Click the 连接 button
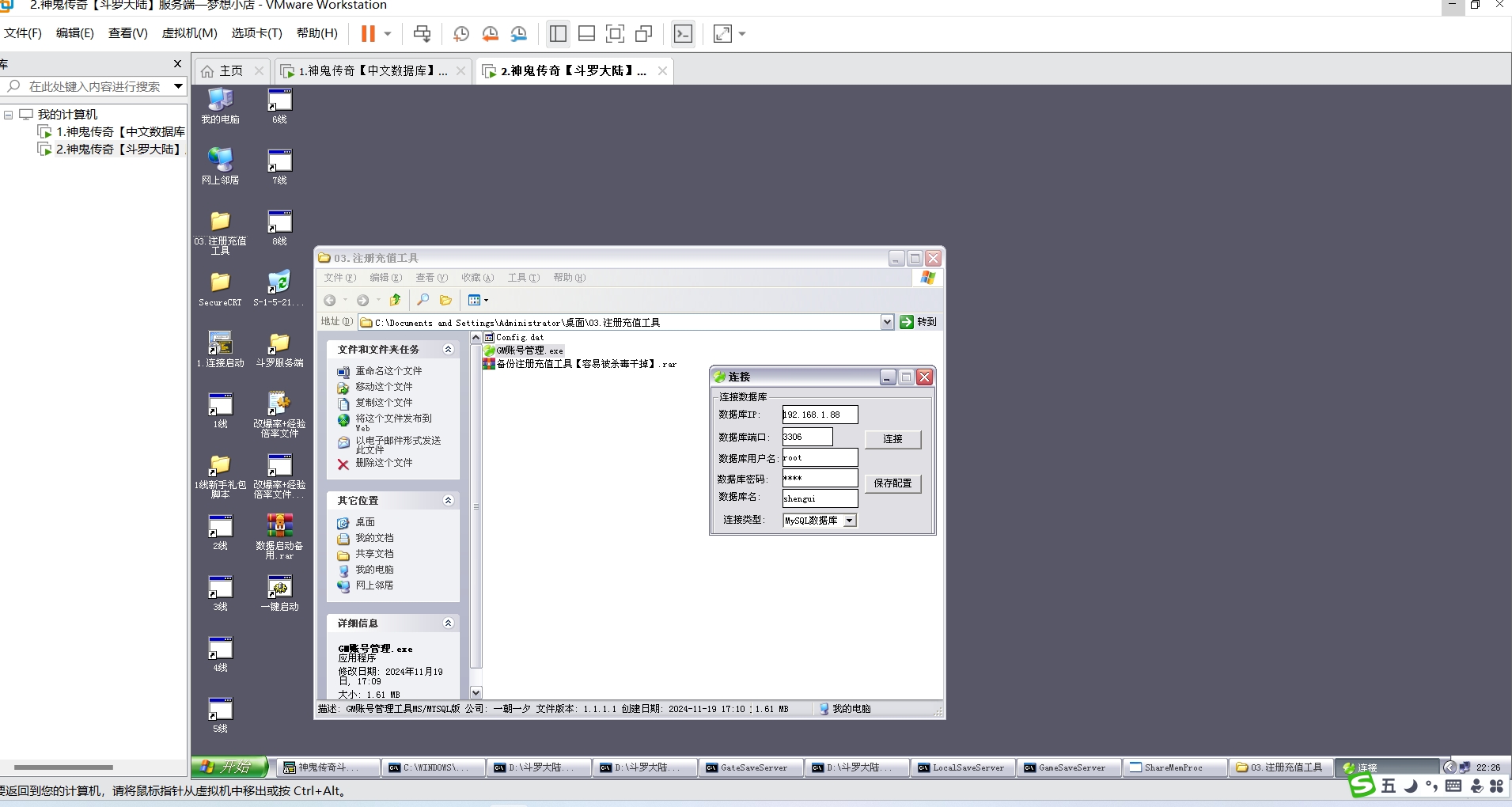This screenshot has height=807, width=1512. [892, 439]
